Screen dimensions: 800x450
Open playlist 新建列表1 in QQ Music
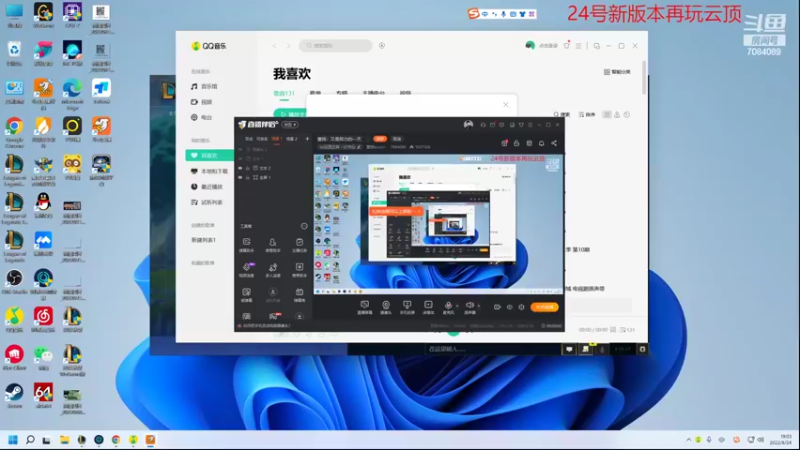pos(204,240)
